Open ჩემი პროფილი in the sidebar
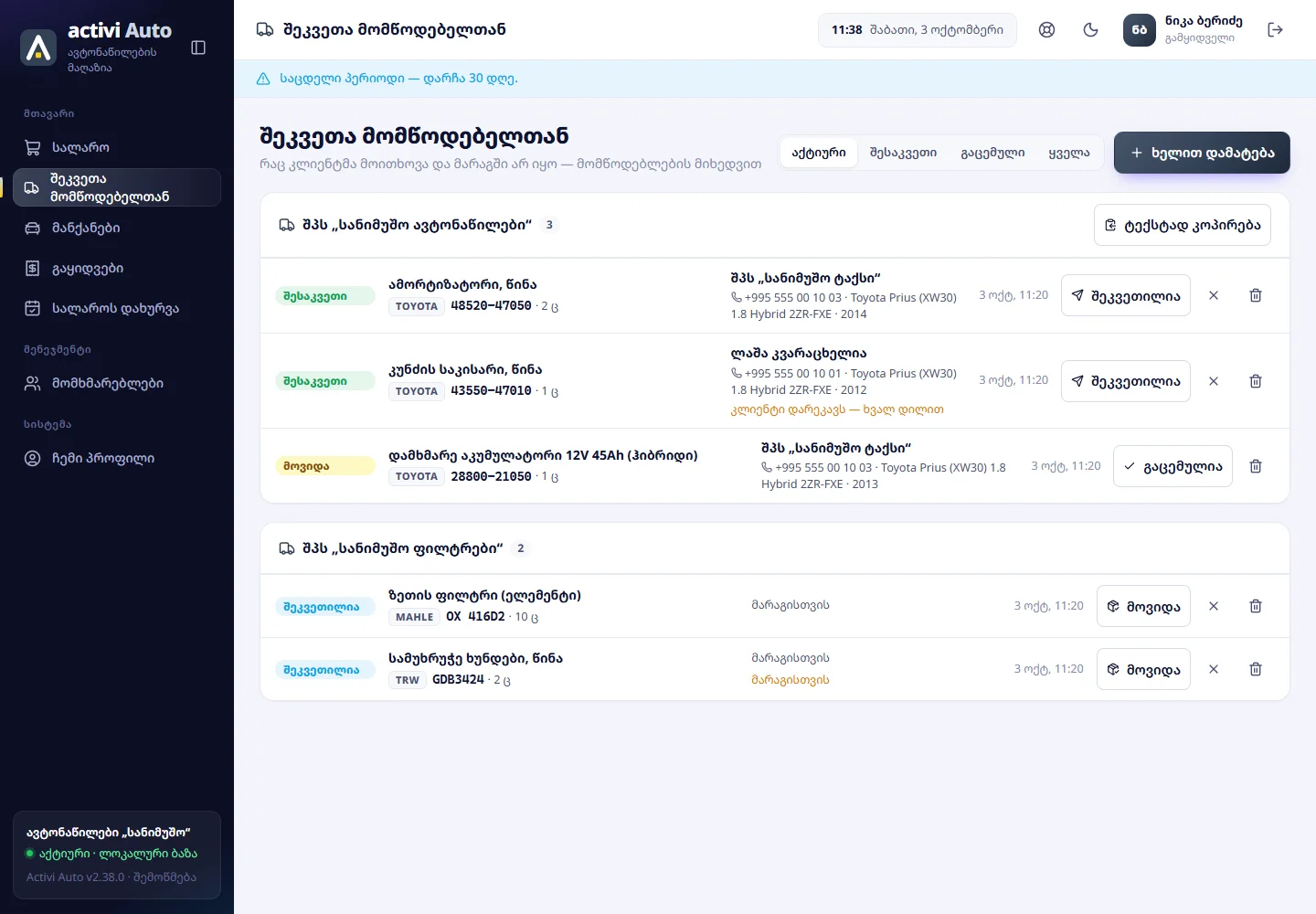Screen dimensions: 1316x914 [117, 458]
